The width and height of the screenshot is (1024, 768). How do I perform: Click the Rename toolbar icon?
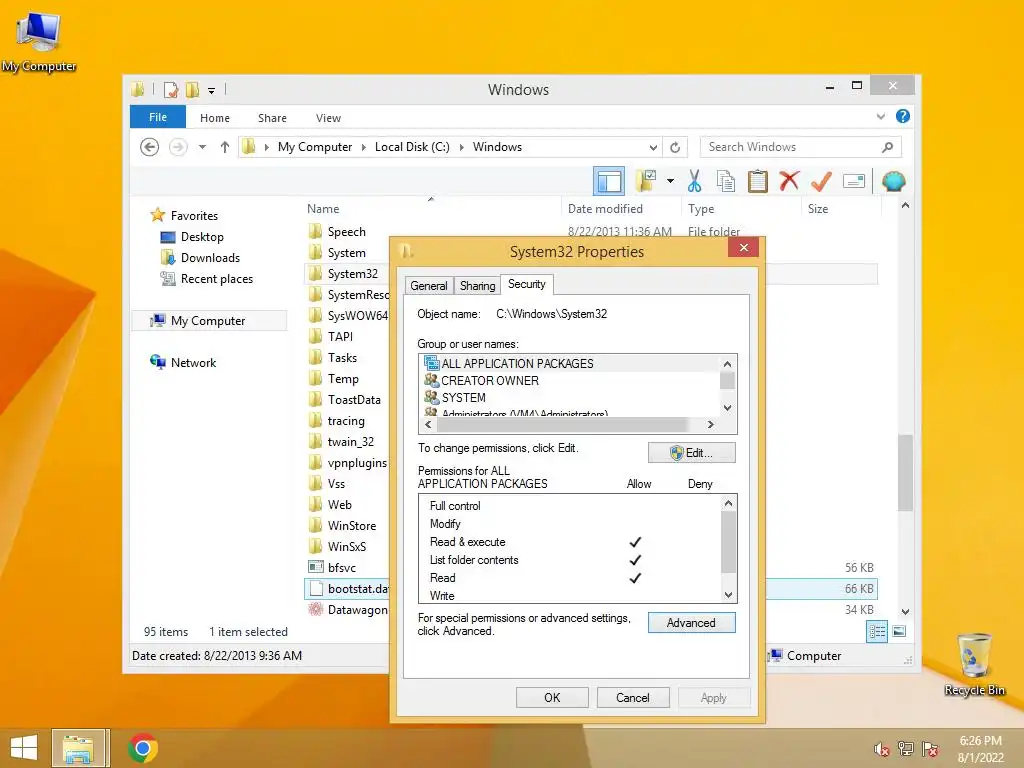coord(854,181)
